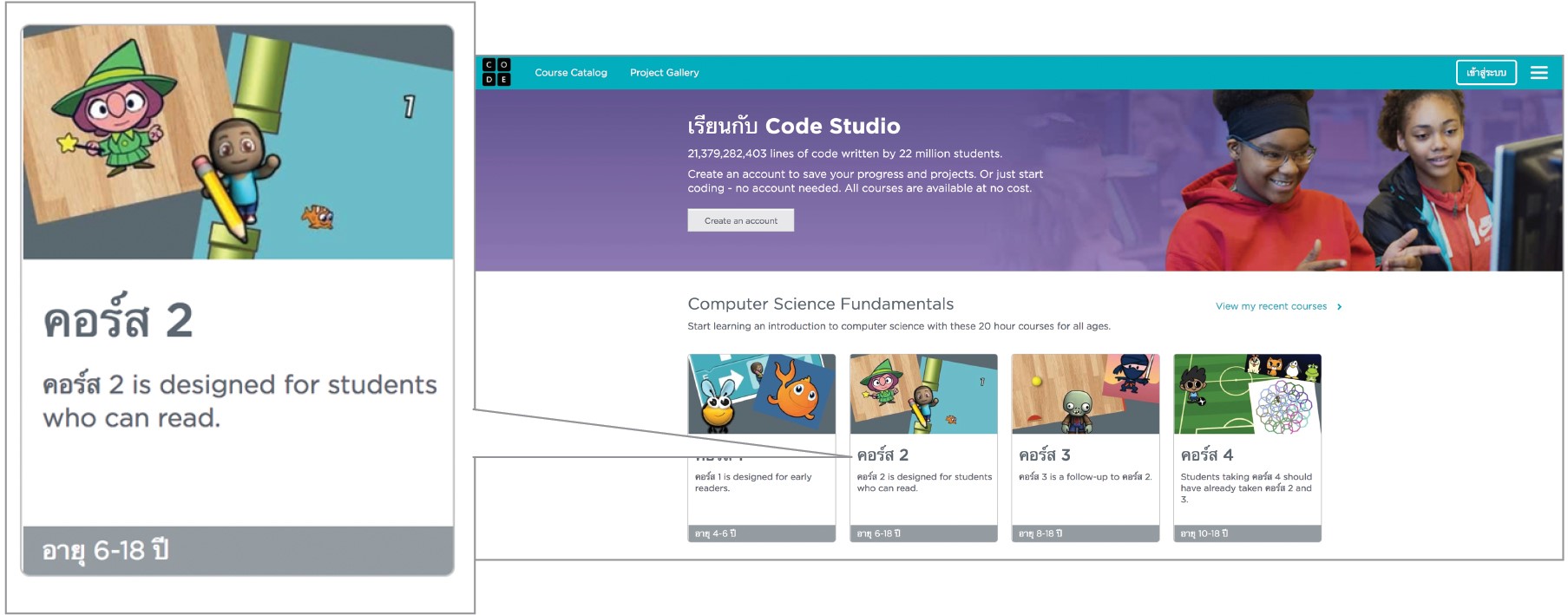Open Course 4 soccer field thumbnail
1568x615 pixels.
1247,394
